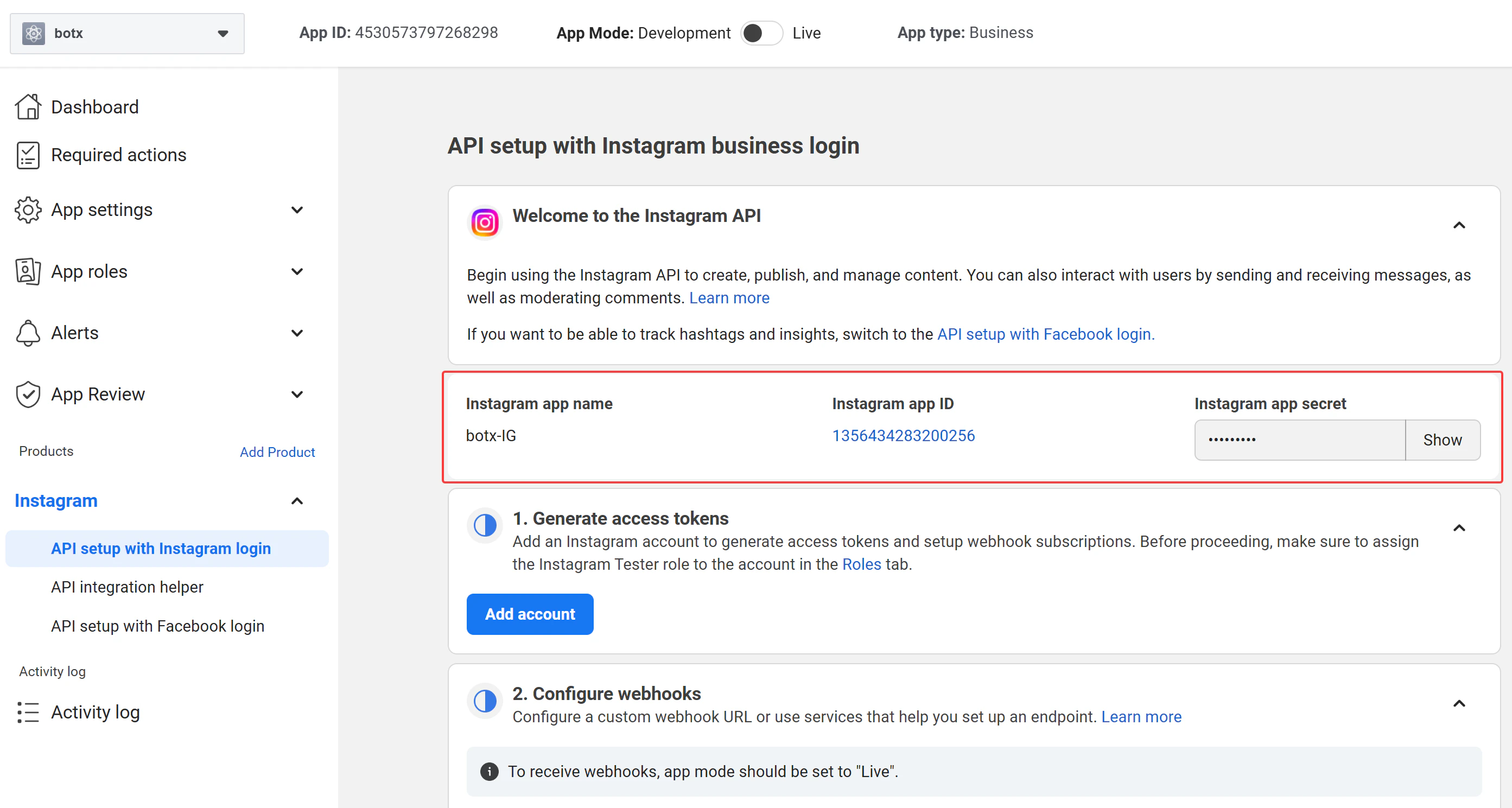Open the botx app selector dropdown

tap(128, 34)
